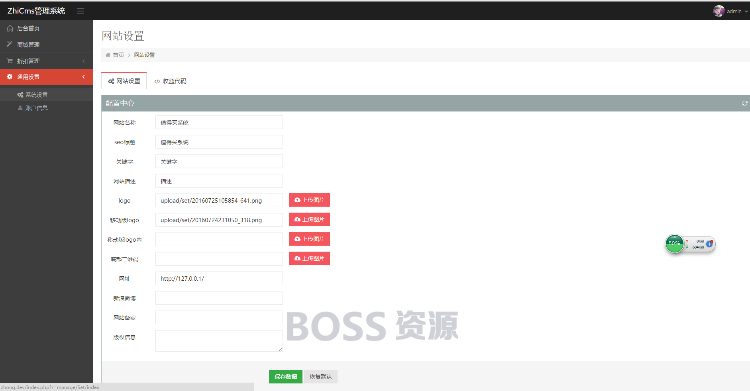The image size is (750, 391).
Task: Click the green circle on floating widget
Action: coord(674,244)
